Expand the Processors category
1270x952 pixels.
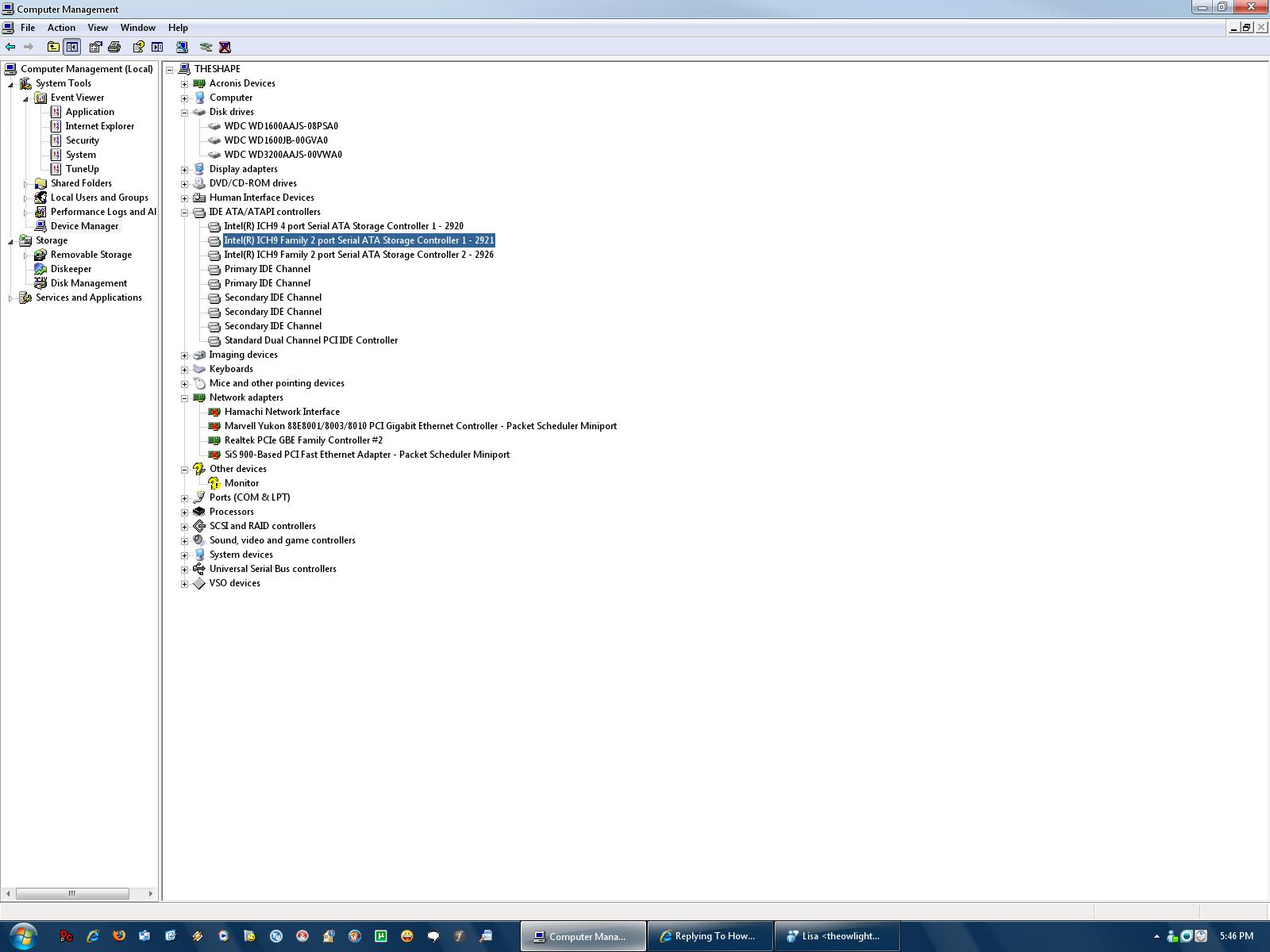pyautogui.click(x=185, y=512)
